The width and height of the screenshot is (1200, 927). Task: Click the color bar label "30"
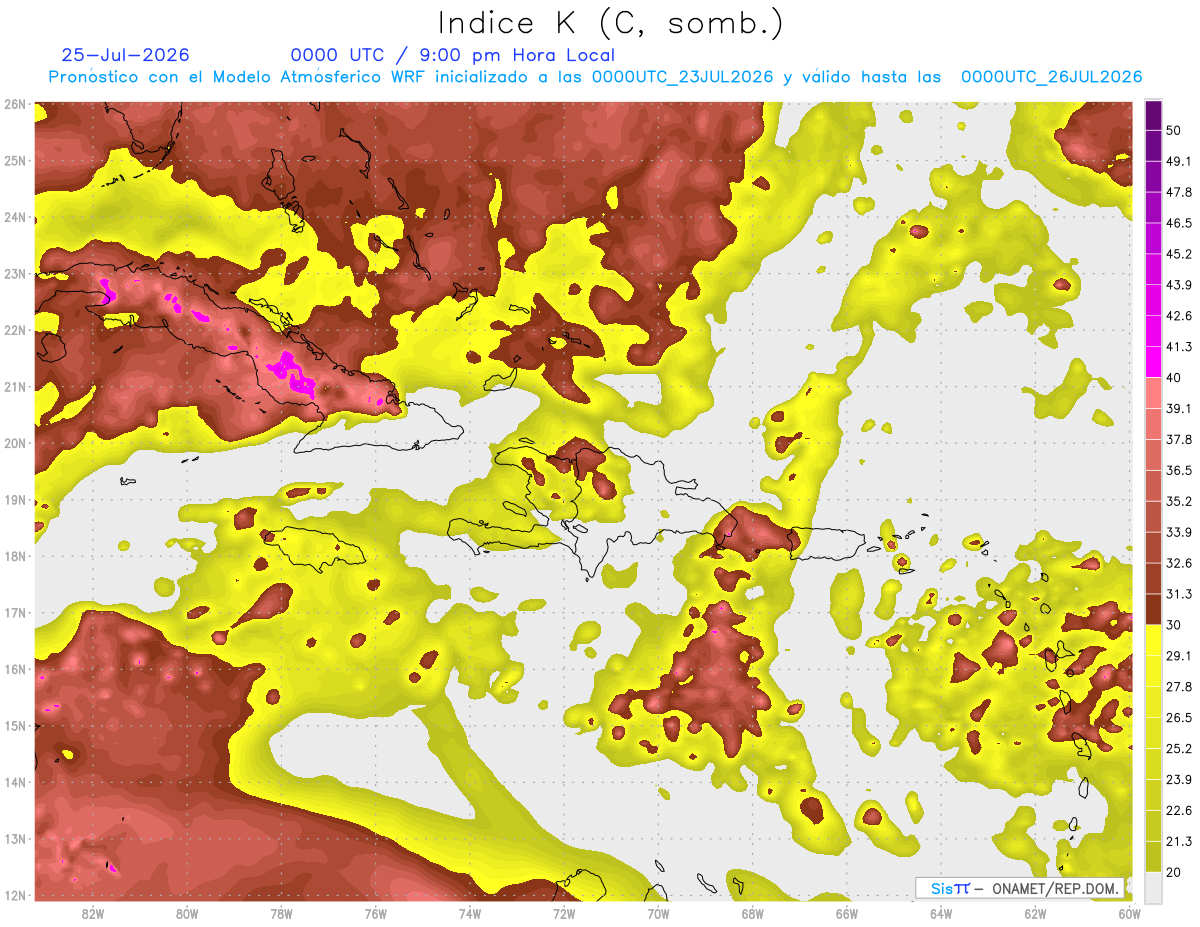[1175, 625]
